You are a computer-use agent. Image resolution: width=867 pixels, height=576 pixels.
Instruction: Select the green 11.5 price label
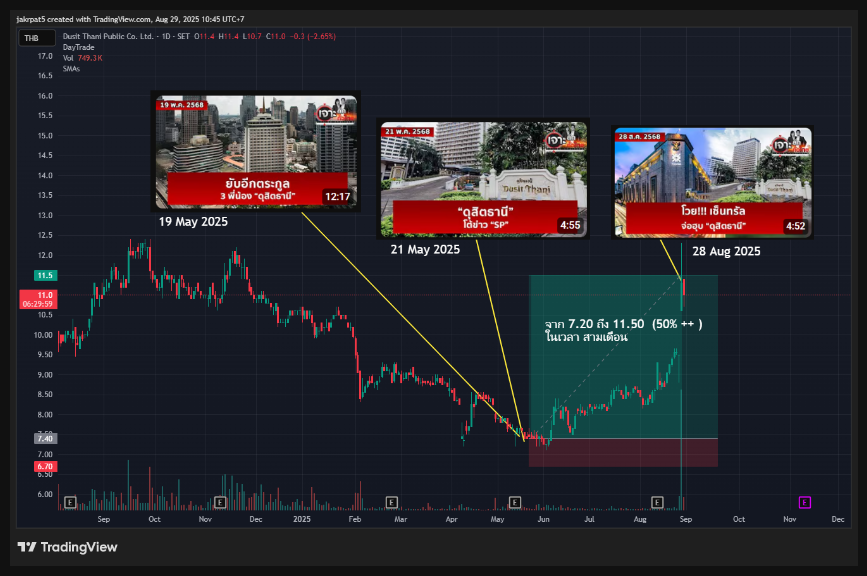pyautogui.click(x=44, y=275)
